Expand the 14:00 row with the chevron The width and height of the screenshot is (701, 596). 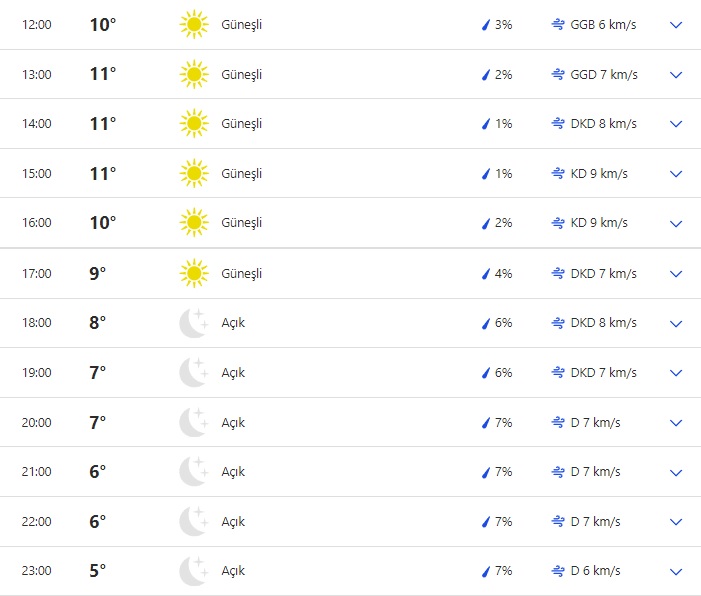(x=676, y=124)
